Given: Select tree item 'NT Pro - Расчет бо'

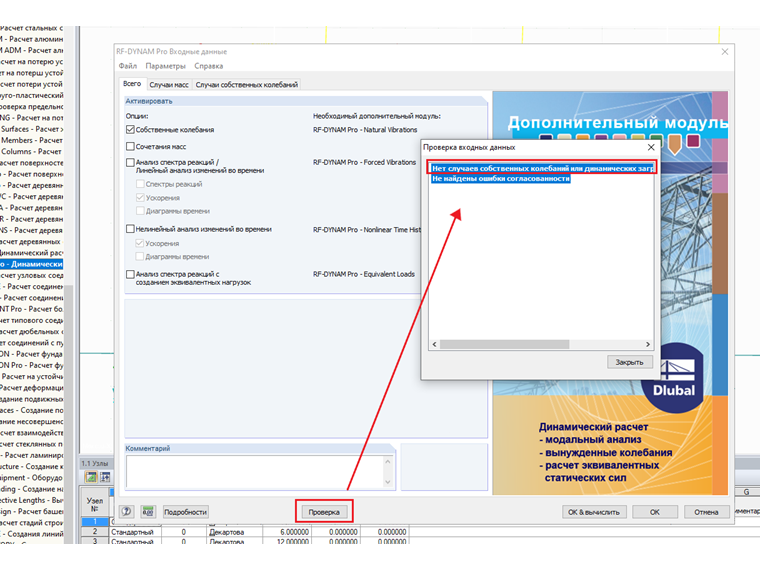Looking at the screenshot, I should point(32,309).
